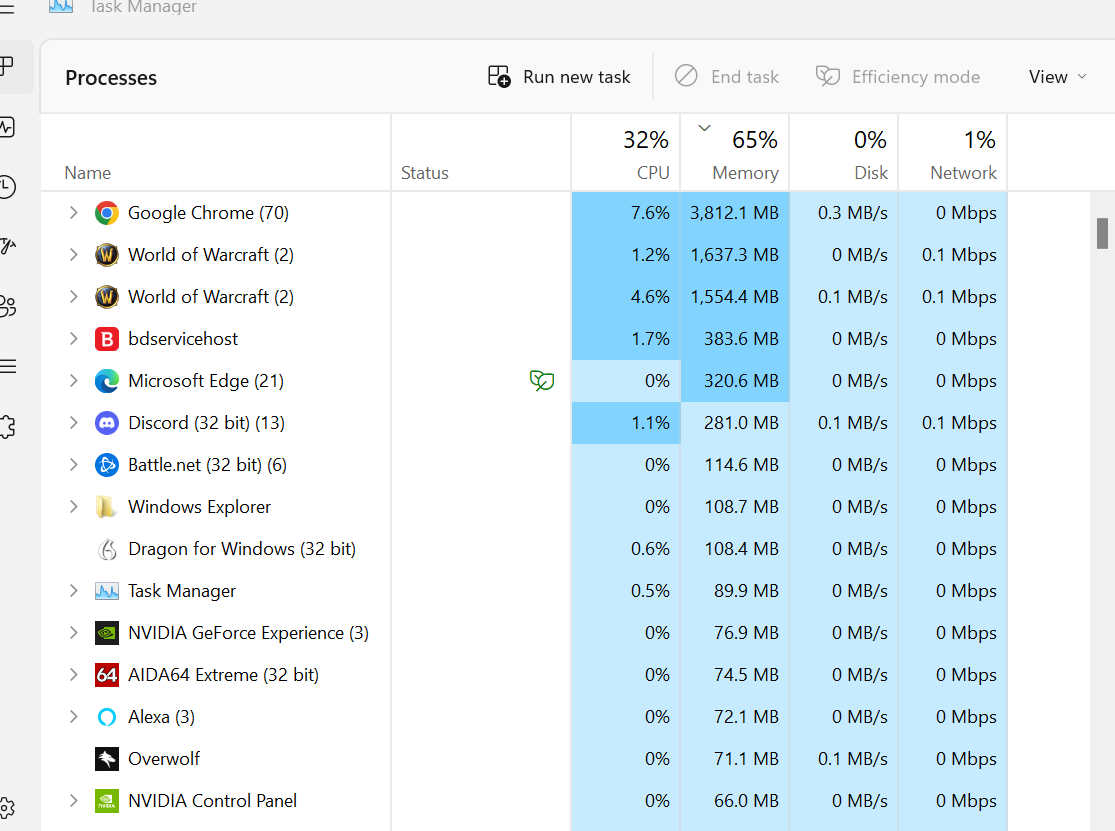Viewport: 1115px width, 831px height.
Task: Click the 383.6 MB memory cell
Action: tap(735, 338)
